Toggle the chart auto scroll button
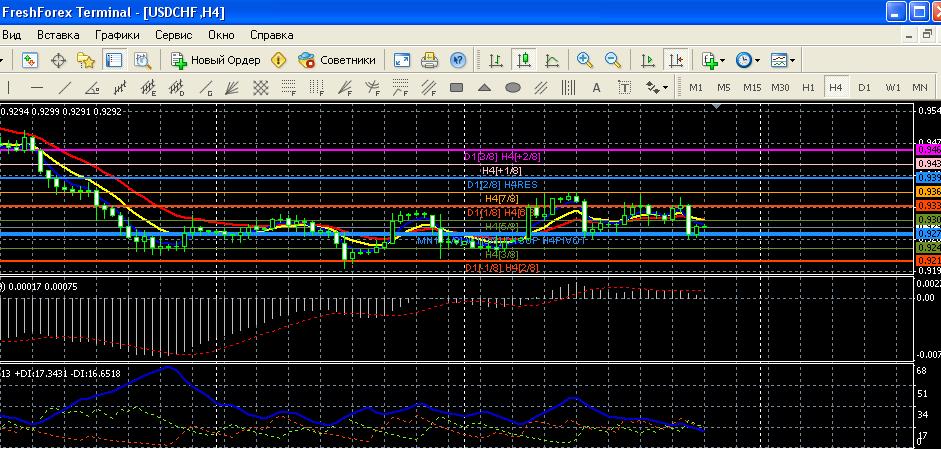 [x=648, y=61]
